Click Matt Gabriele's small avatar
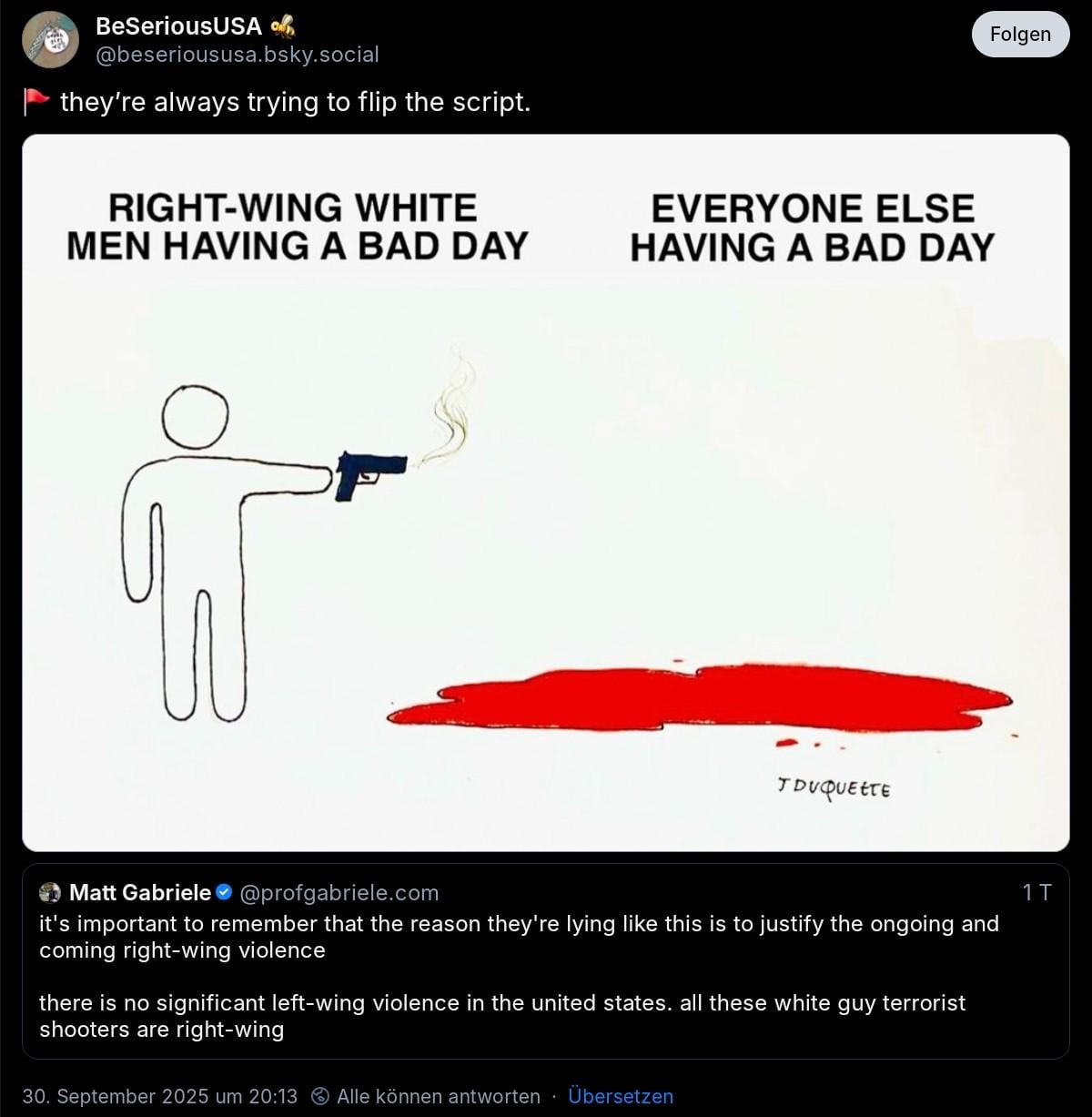This screenshot has width=1092, height=1117. tap(50, 892)
